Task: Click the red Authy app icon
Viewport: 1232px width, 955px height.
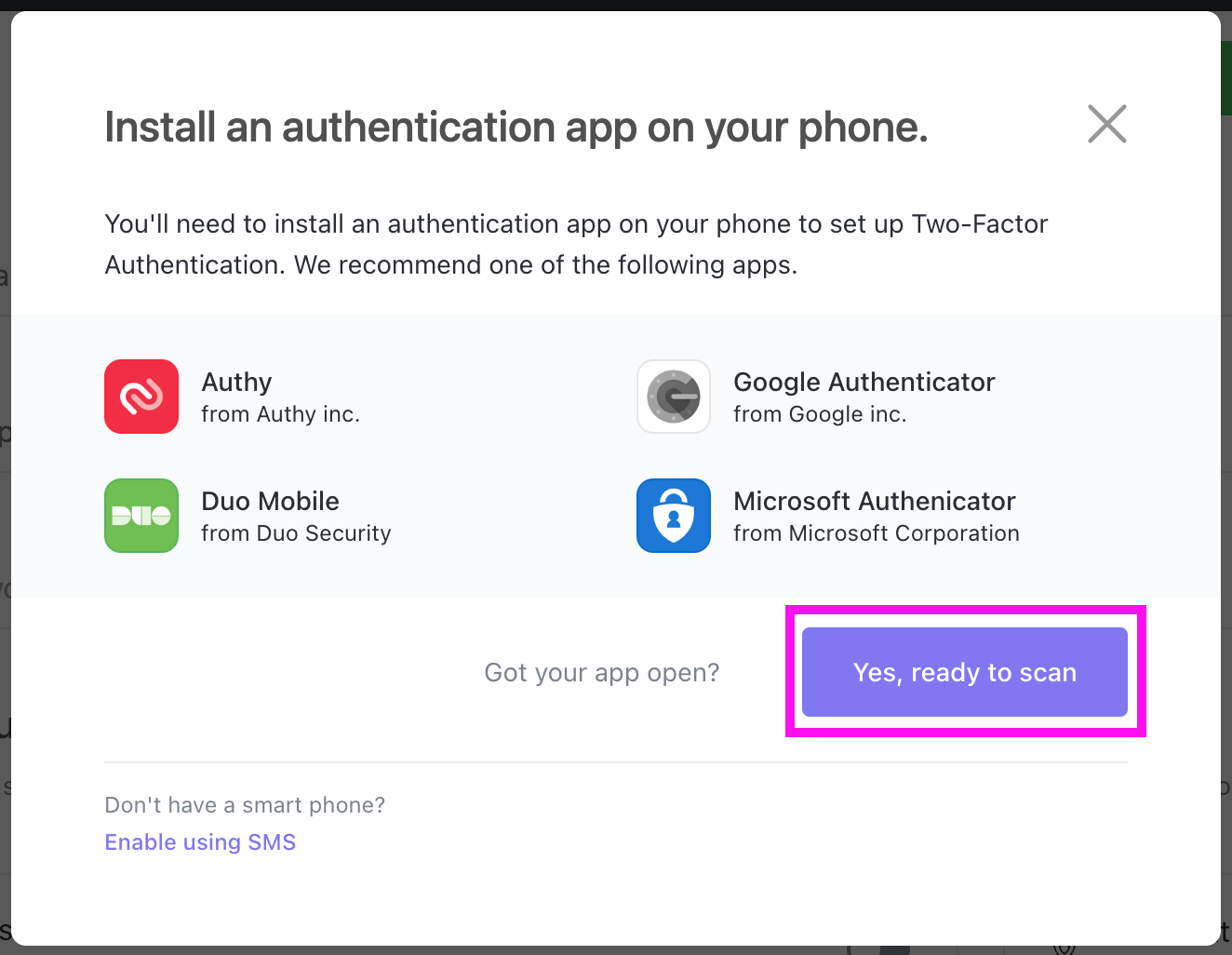Action: [141, 397]
